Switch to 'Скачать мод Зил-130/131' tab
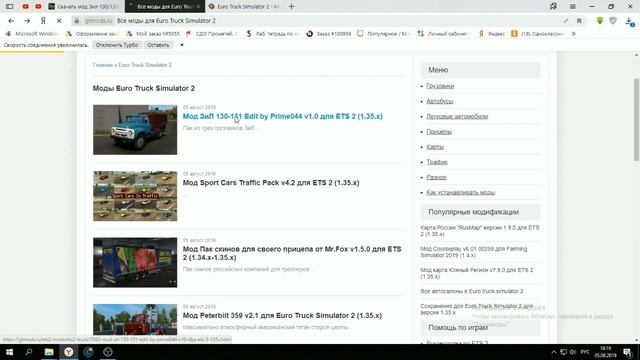Screen dimensions: 640x360 pyautogui.click(x=84, y=7)
